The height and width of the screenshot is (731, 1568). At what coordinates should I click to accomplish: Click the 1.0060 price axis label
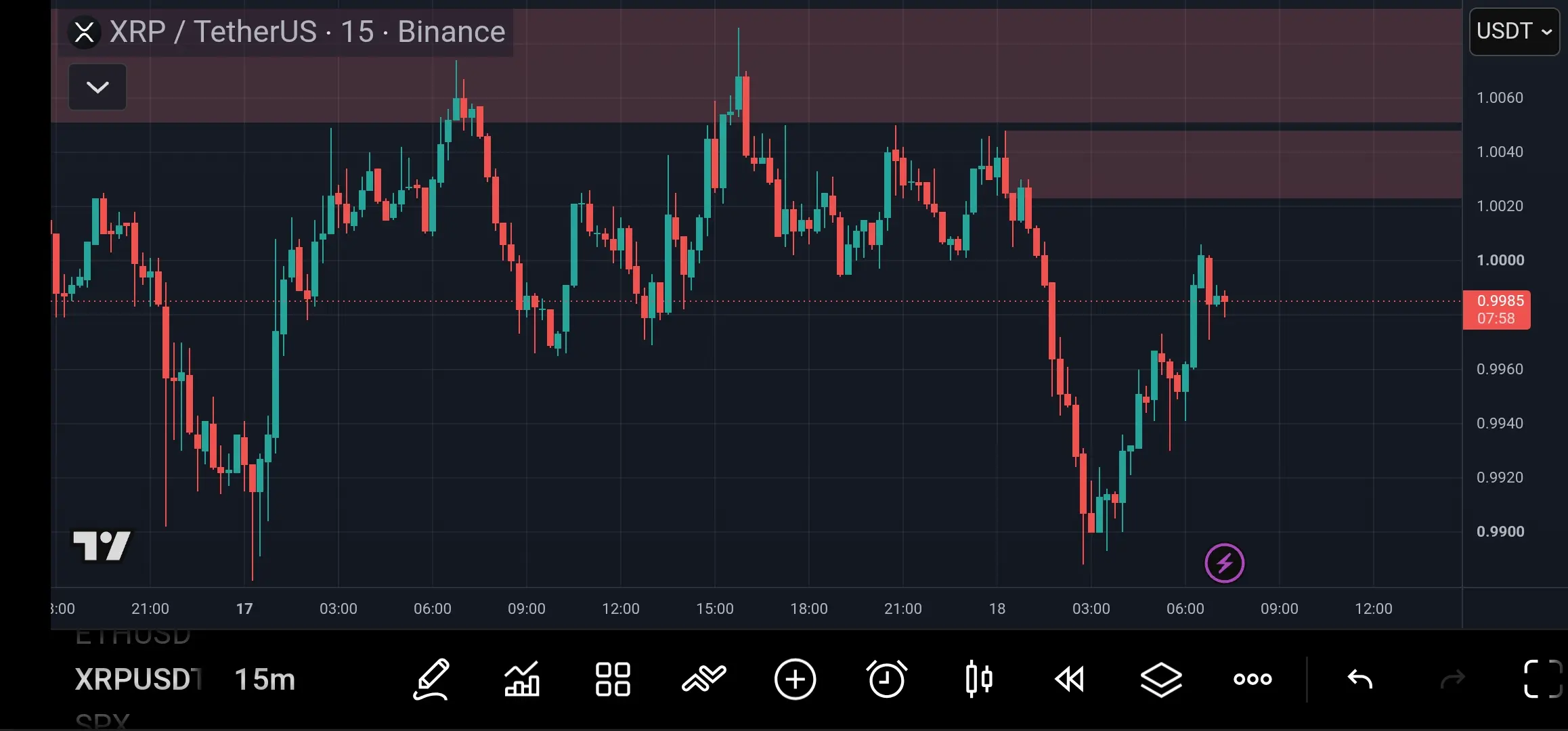tap(1500, 98)
